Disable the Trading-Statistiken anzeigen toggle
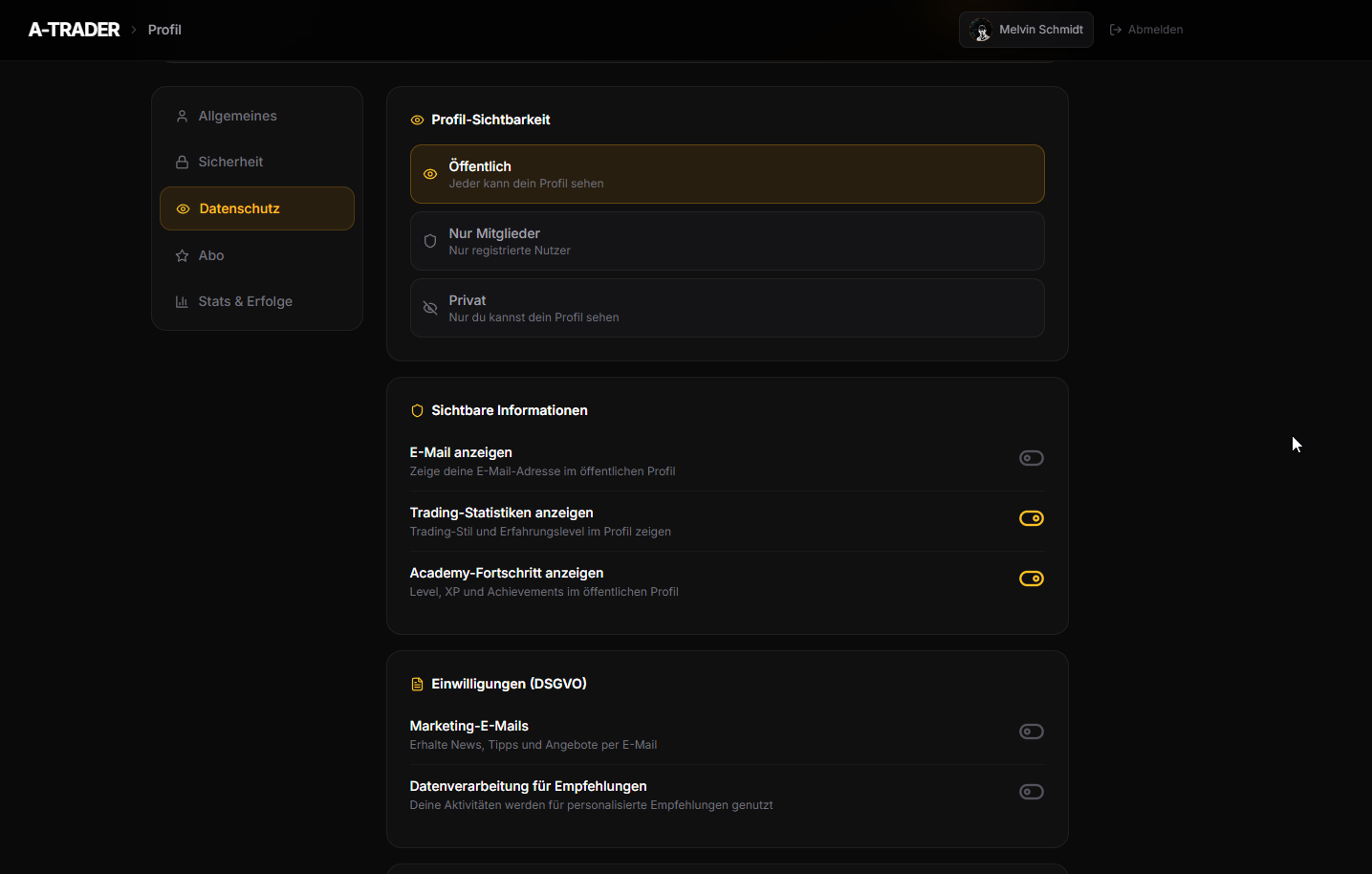The image size is (1372, 874). click(x=1031, y=518)
